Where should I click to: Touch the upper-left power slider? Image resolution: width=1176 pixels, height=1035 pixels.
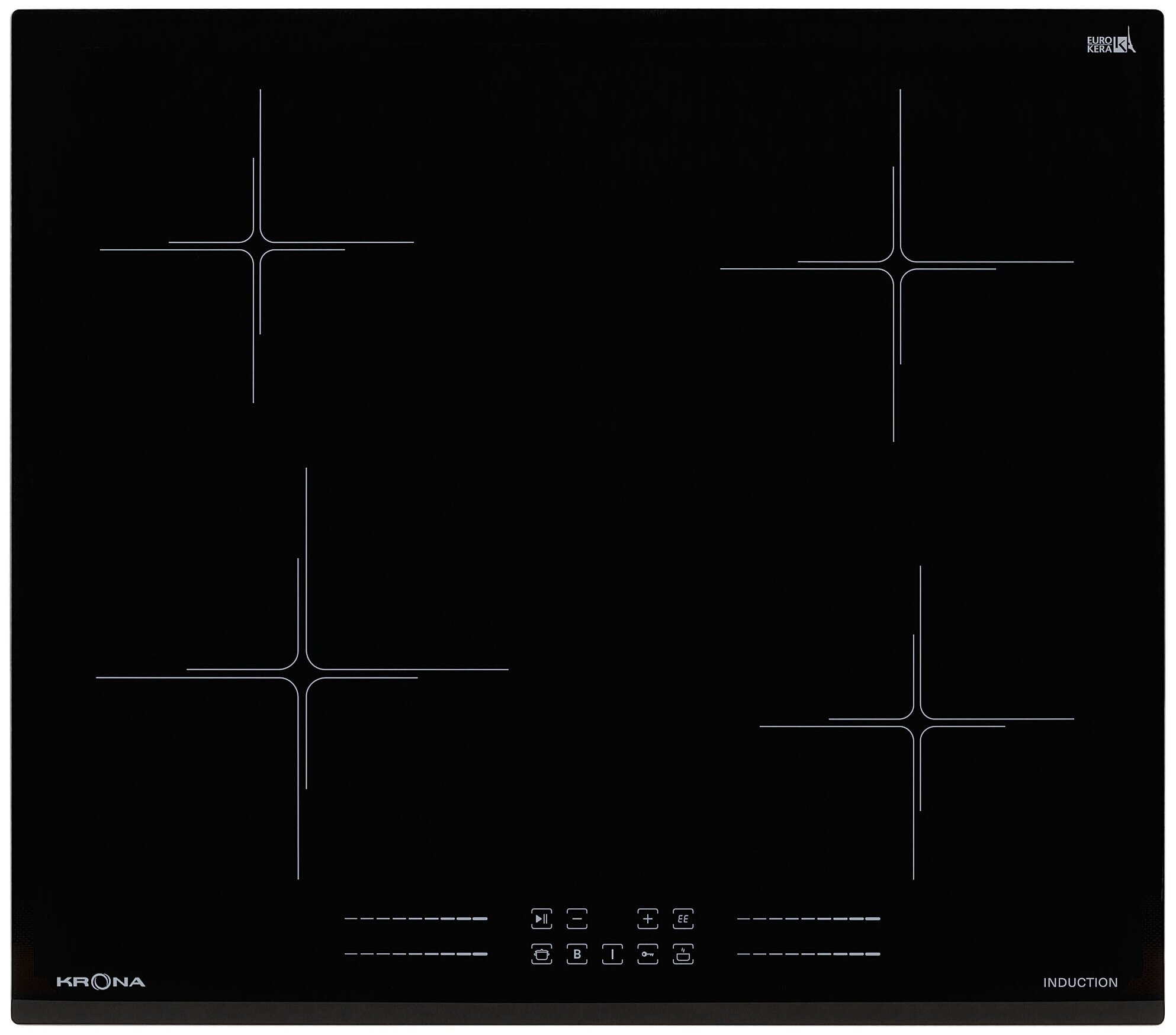click(416, 918)
